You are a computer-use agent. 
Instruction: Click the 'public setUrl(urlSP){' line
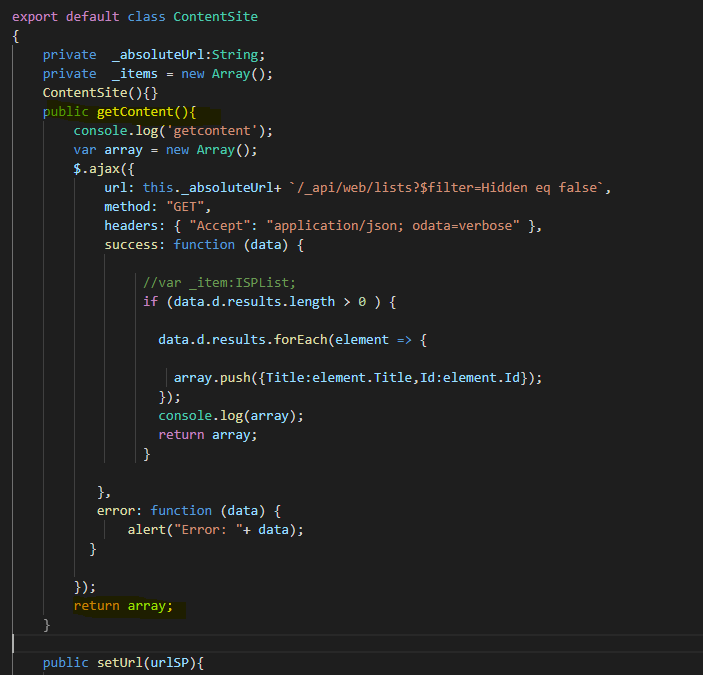[123, 663]
